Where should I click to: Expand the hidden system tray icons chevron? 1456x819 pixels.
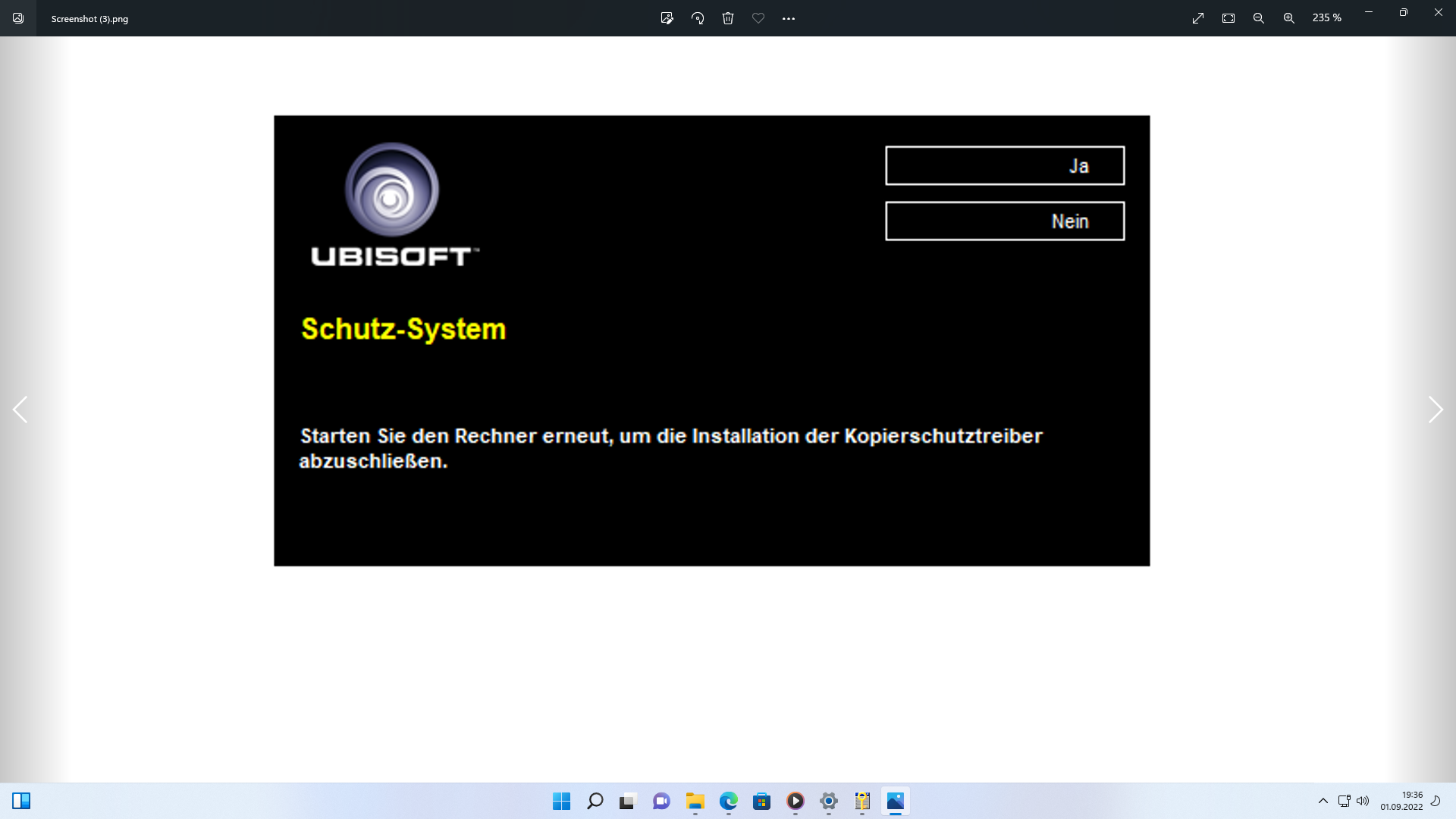coord(1323,801)
